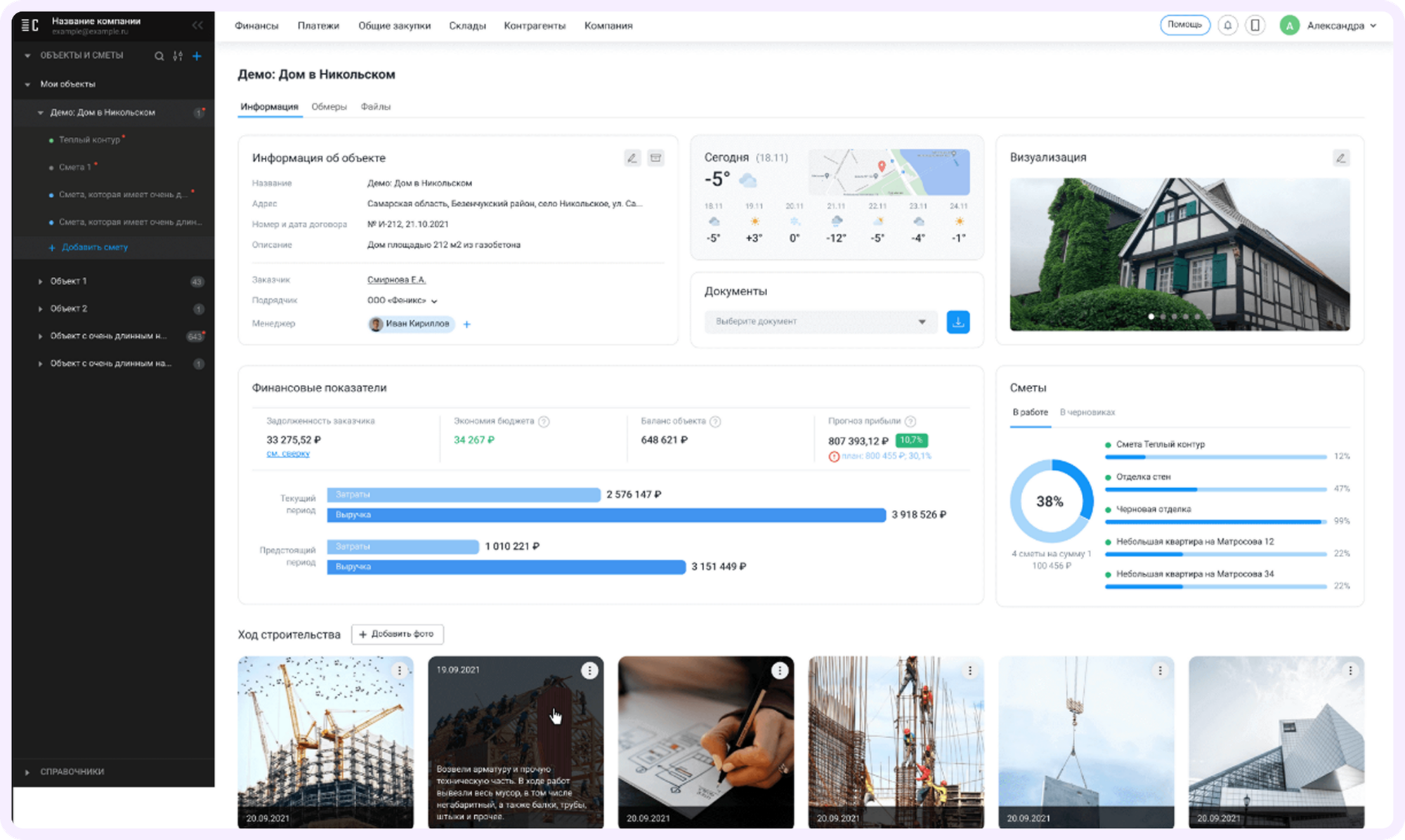
Task: Click Помощь button
Action: pos(1184,25)
